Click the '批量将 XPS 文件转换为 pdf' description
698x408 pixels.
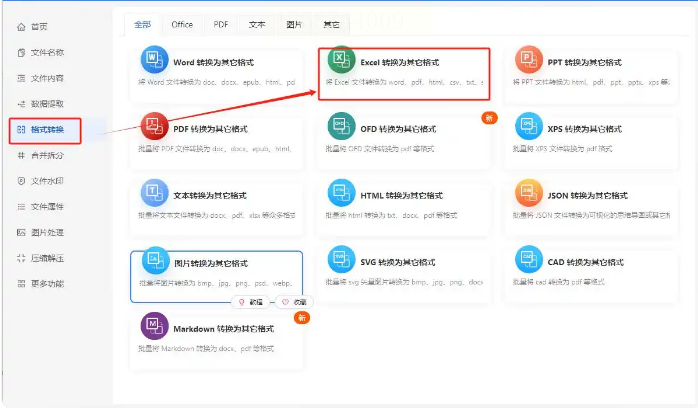coord(562,149)
